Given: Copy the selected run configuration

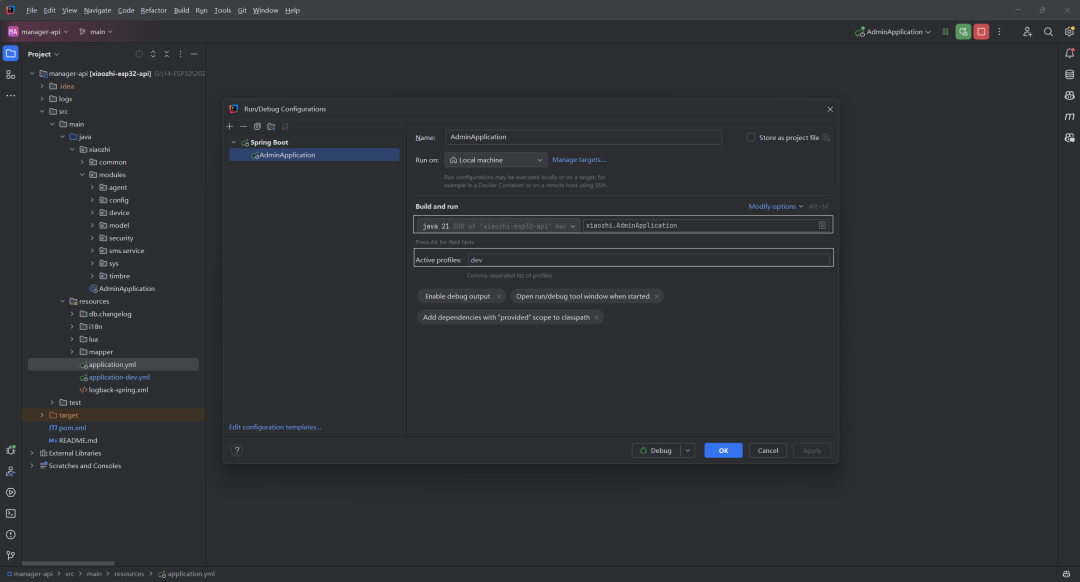Looking at the screenshot, I should pos(257,127).
